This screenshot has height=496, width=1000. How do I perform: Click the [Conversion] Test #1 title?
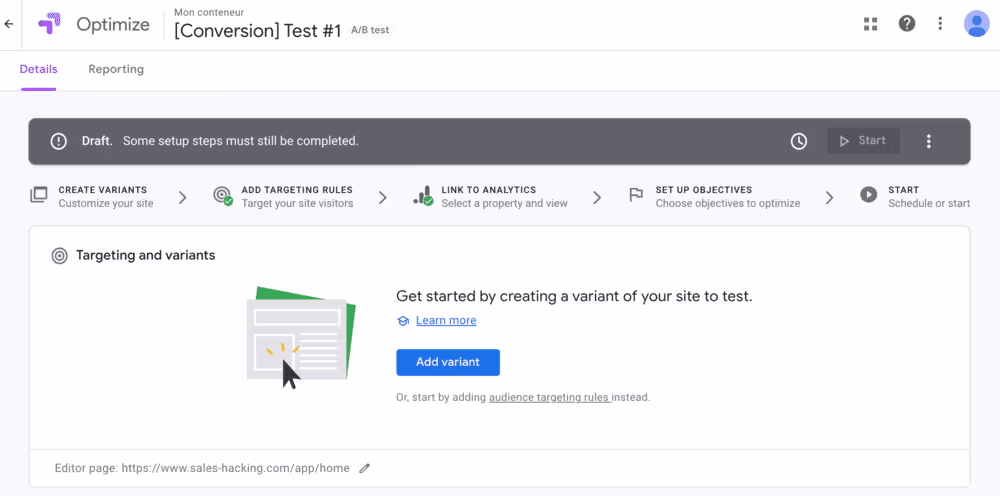[x=258, y=31]
